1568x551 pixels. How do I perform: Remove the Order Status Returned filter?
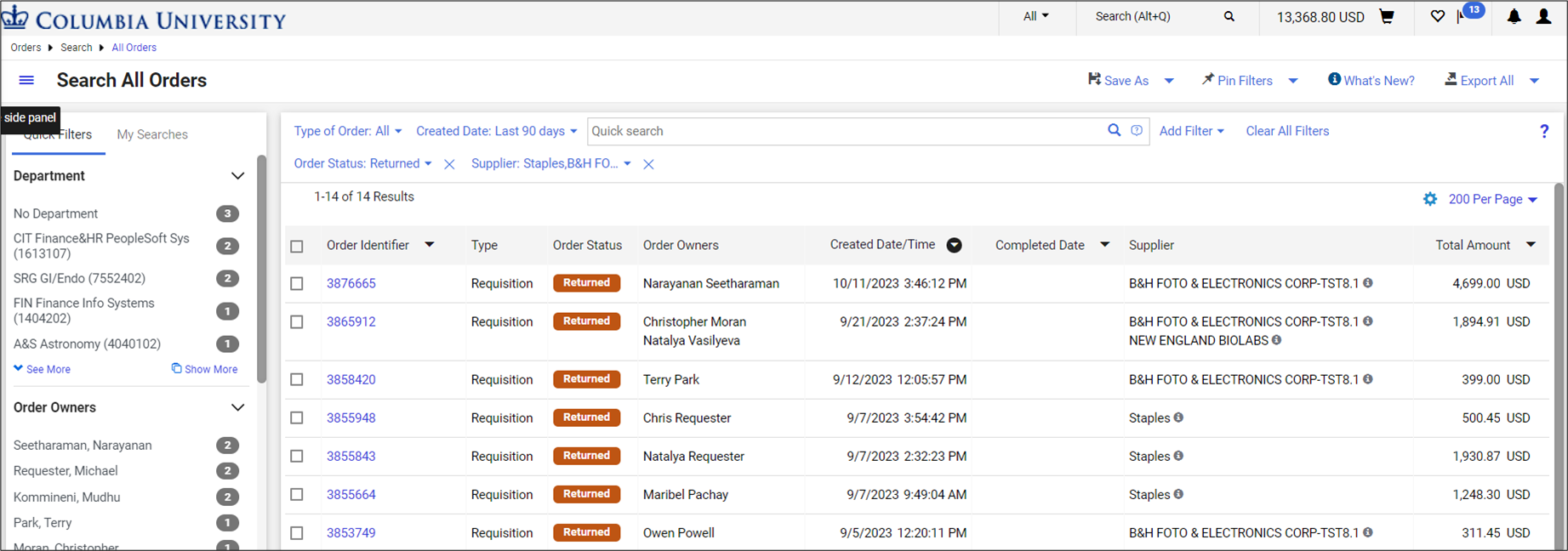pos(450,164)
